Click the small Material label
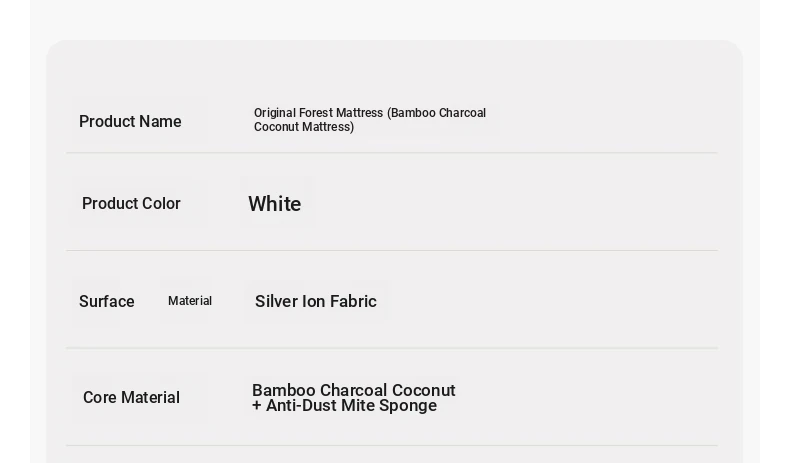The height and width of the screenshot is (463, 790). [x=190, y=301]
